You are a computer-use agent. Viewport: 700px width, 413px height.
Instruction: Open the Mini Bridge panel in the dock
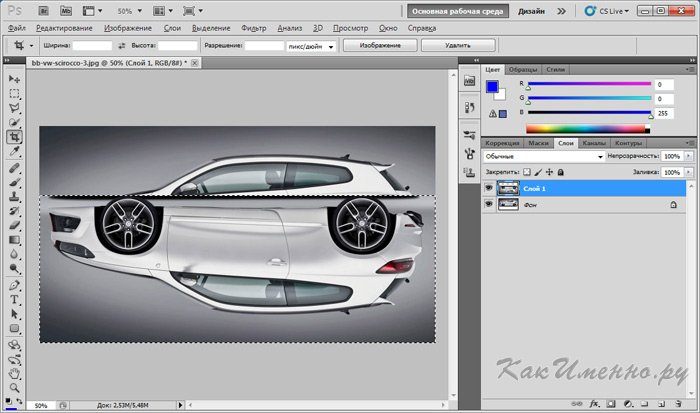point(469,81)
